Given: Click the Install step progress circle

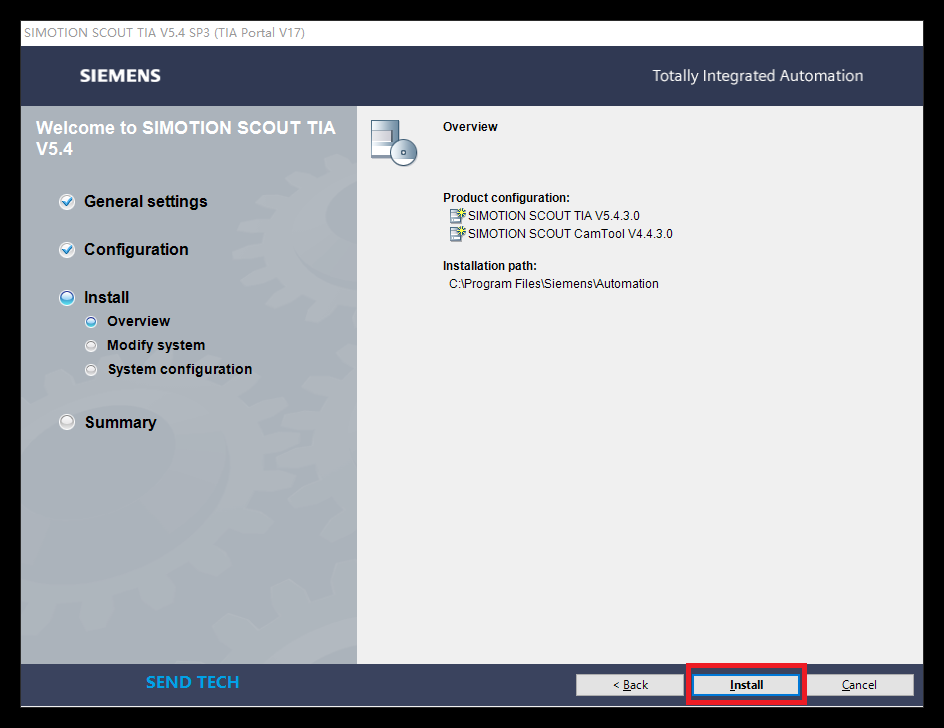Looking at the screenshot, I should click(x=66, y=297).
